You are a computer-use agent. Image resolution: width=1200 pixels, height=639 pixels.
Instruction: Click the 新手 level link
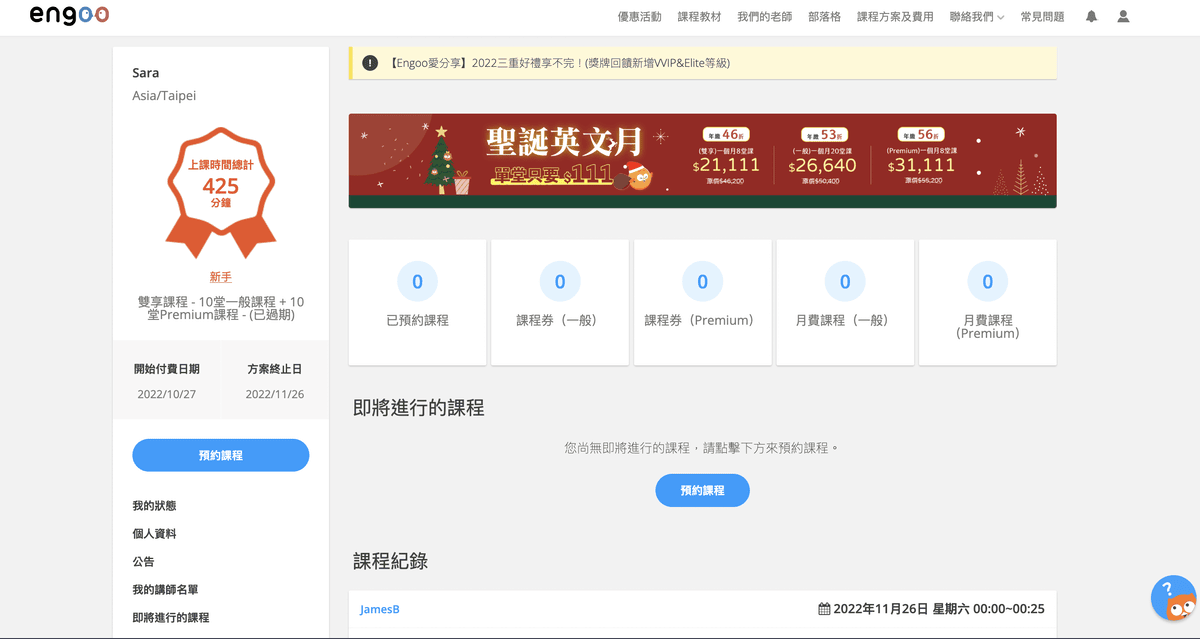[221, 277]
